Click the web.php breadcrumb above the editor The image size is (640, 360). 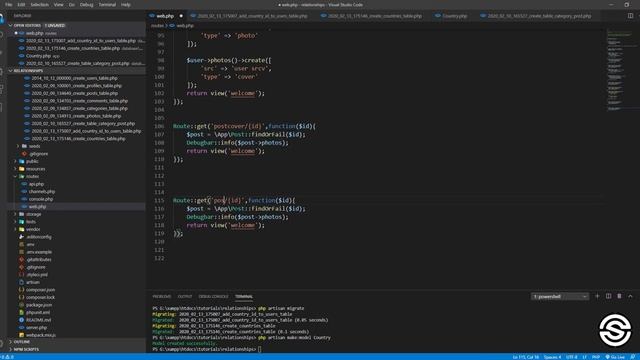coord(185,25)
